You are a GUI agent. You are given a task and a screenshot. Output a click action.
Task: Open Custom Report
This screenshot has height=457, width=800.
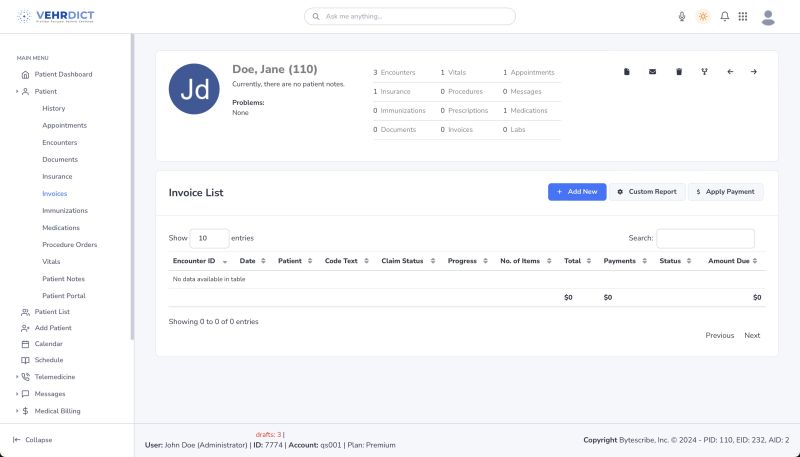tap(647, 192)
